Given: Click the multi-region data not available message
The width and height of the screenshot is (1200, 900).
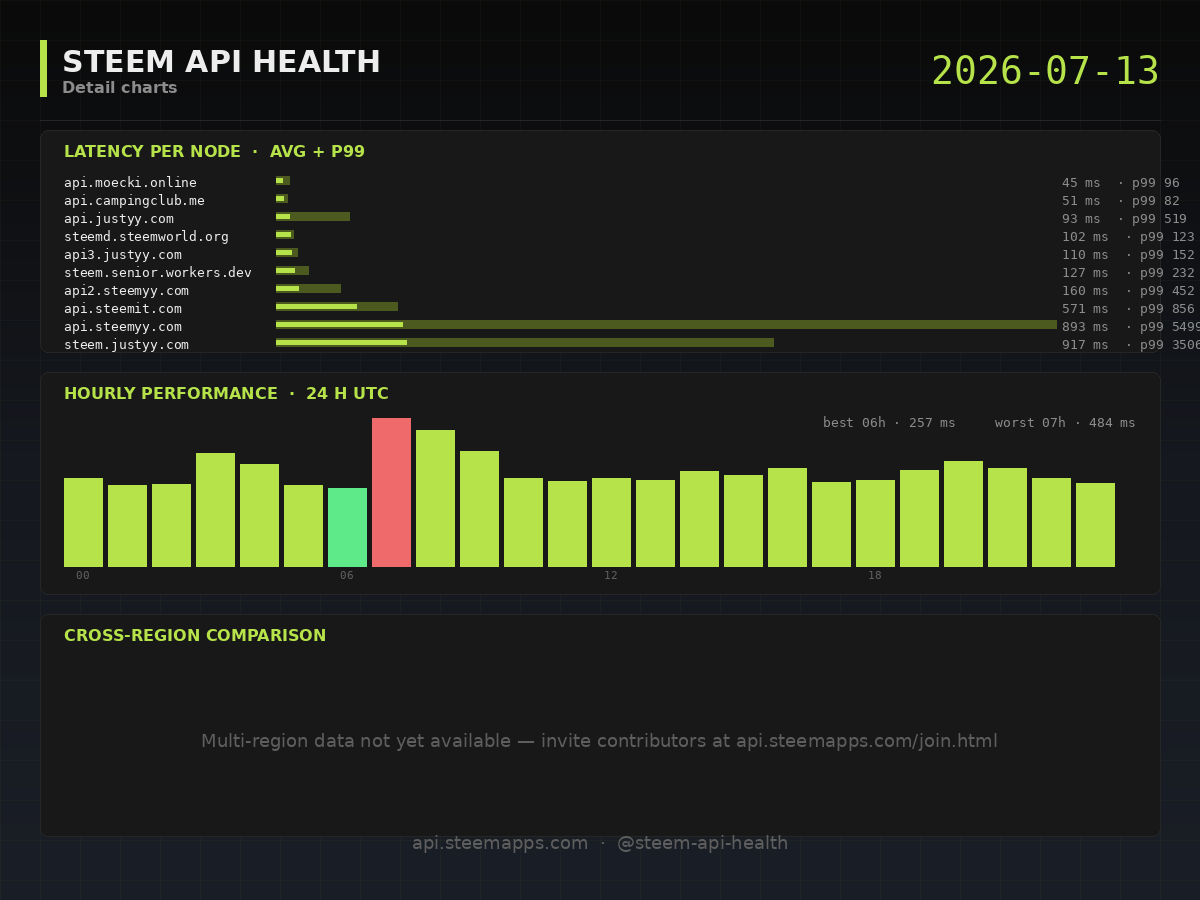Looking at the screenshot, I should coord(600,741).
